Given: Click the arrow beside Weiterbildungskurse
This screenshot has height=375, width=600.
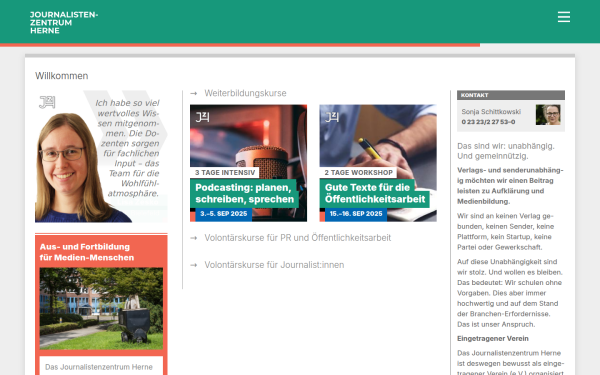Looking at the screenshot, I should (194, 93).
